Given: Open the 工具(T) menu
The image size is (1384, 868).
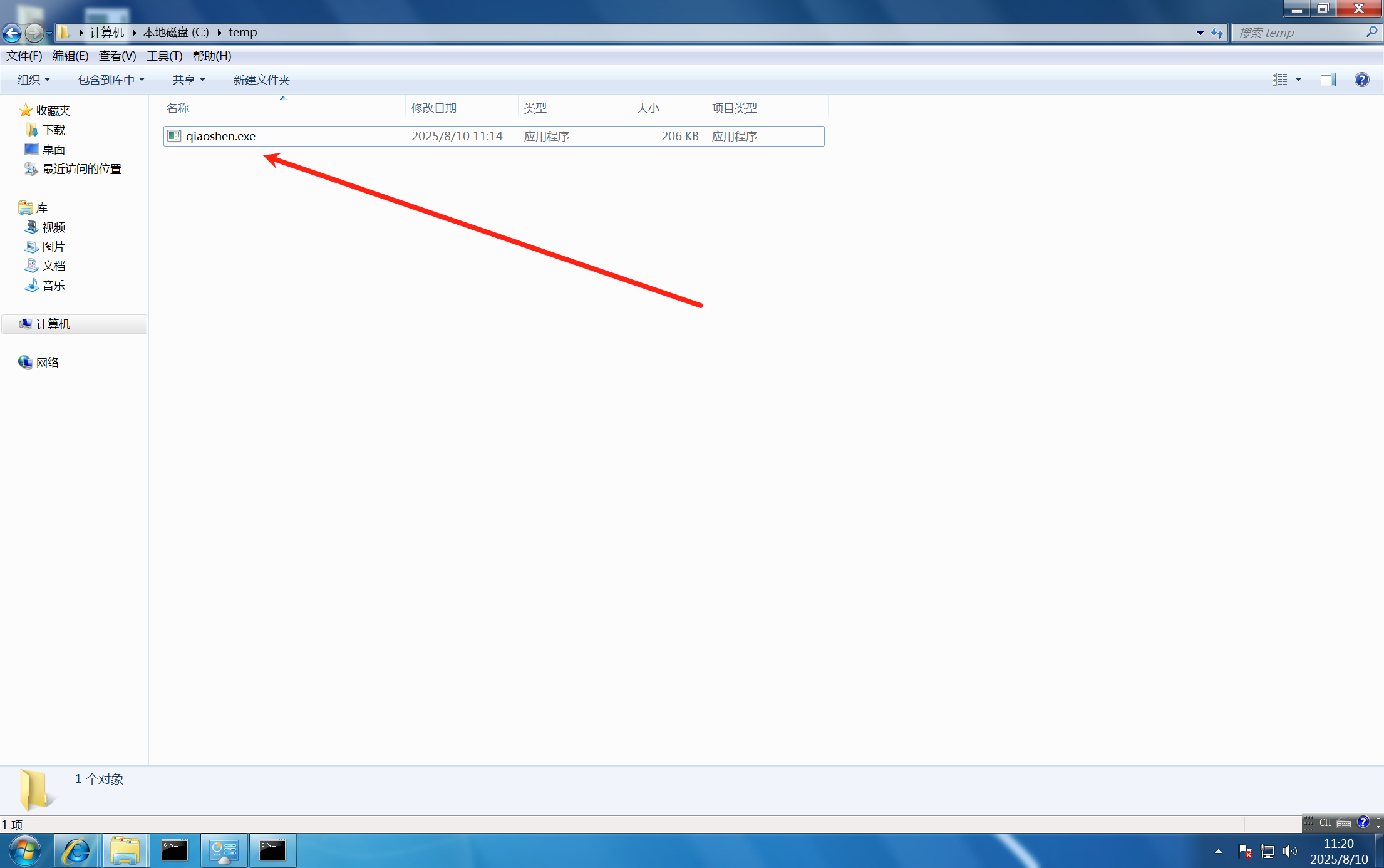Looking at the screenshot, I should [x=164, y=56].
